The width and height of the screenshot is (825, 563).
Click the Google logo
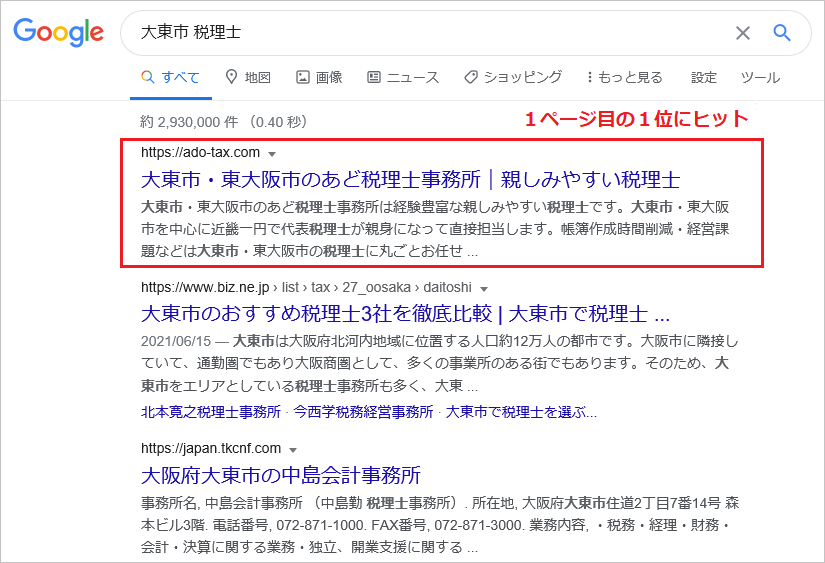pyautogui.click(x=58, y=32)
